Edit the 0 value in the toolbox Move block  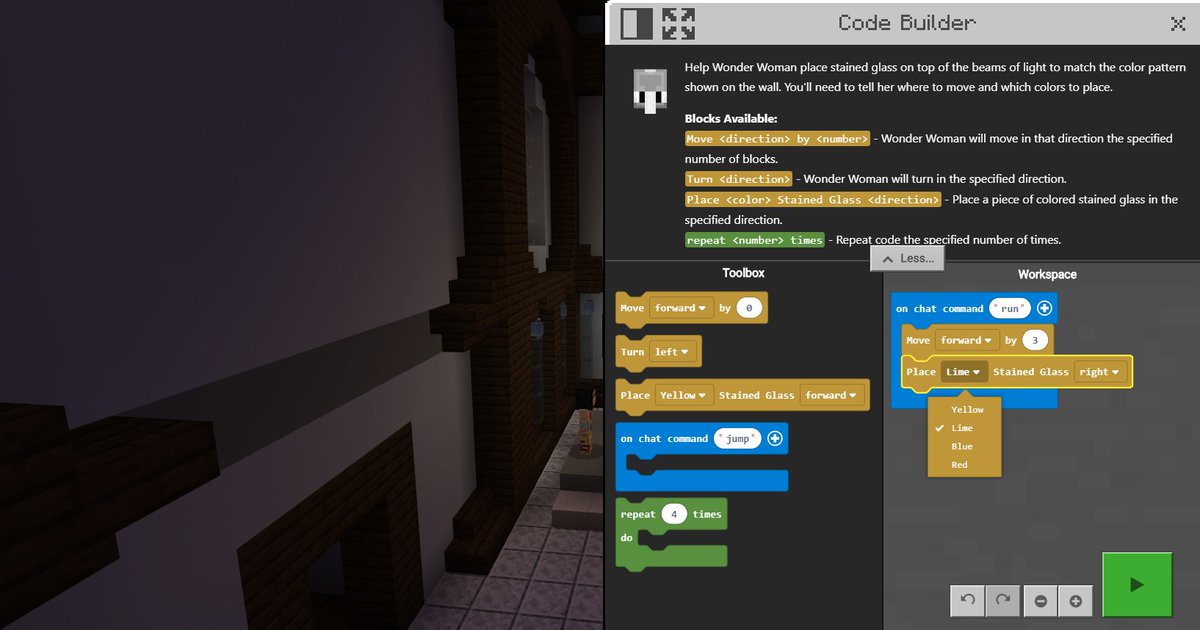point(750,308)
